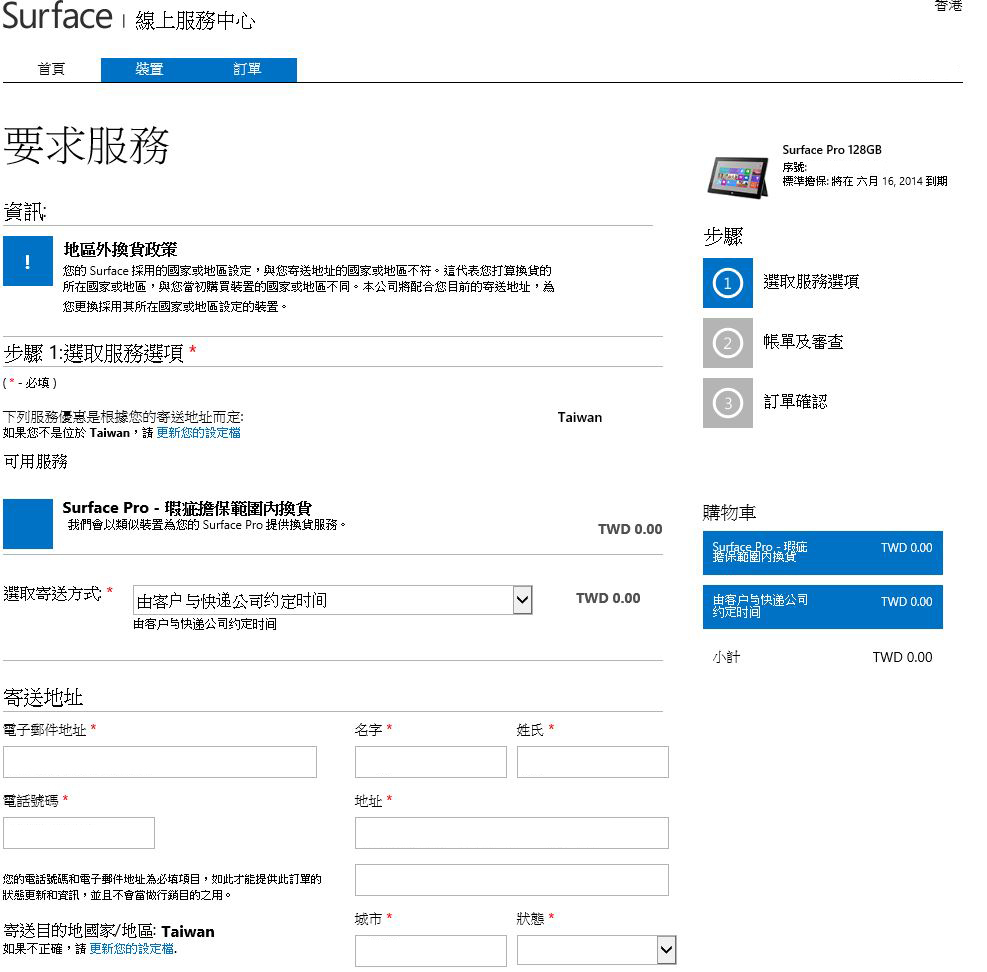The image size is (987, 972).
Task: Click the blue exclamation info icon
Action: pyautogui.click(x=28, y=261)
